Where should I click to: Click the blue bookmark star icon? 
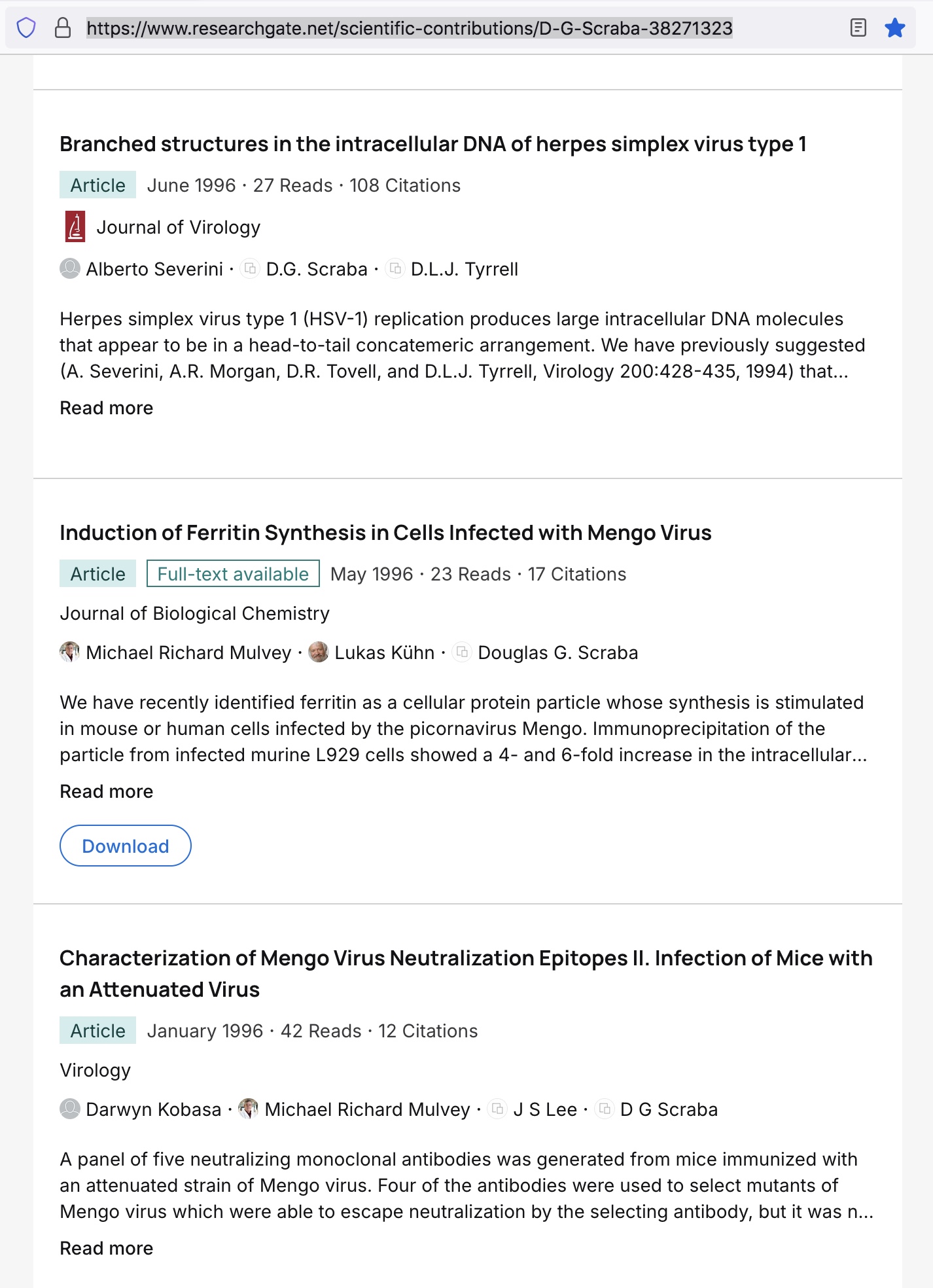point(894,28)
